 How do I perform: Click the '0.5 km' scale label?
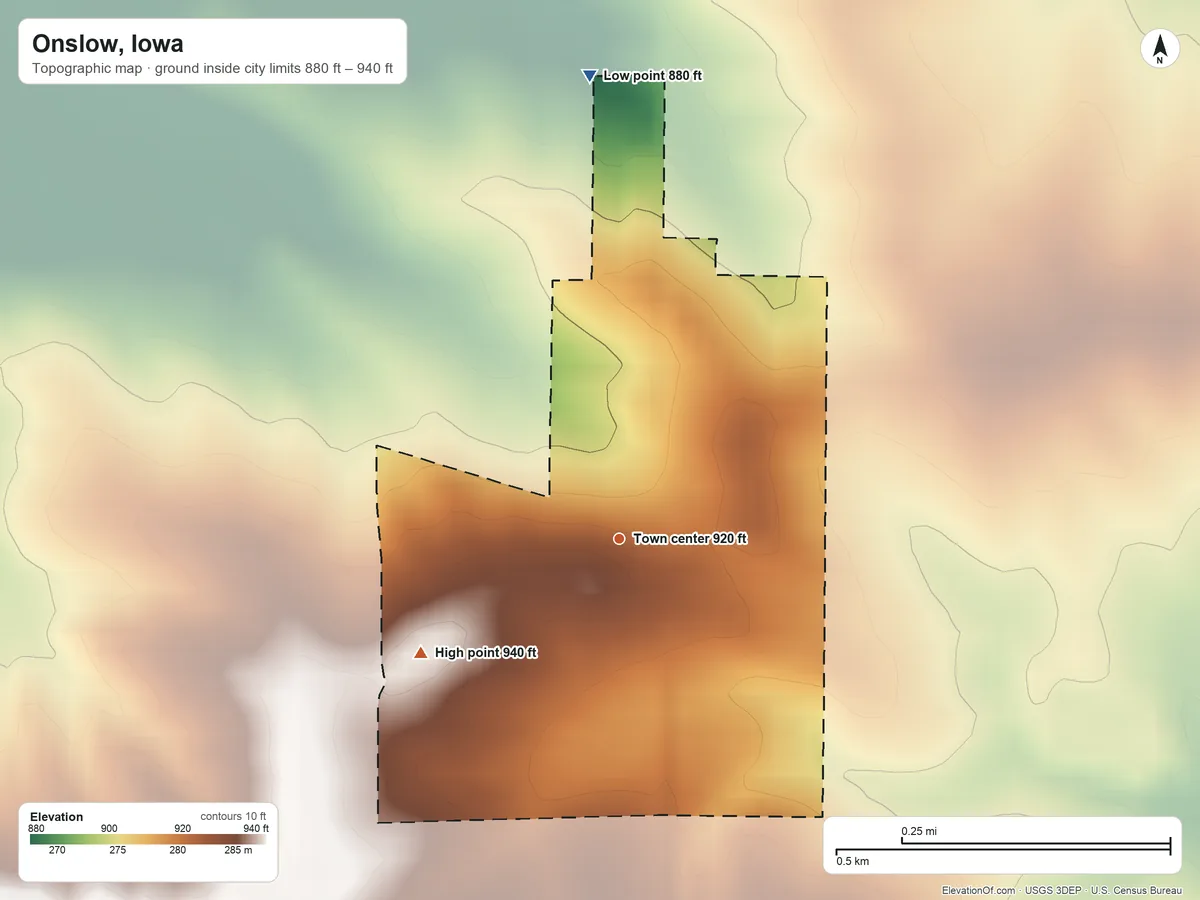click(x=853, y=861)
